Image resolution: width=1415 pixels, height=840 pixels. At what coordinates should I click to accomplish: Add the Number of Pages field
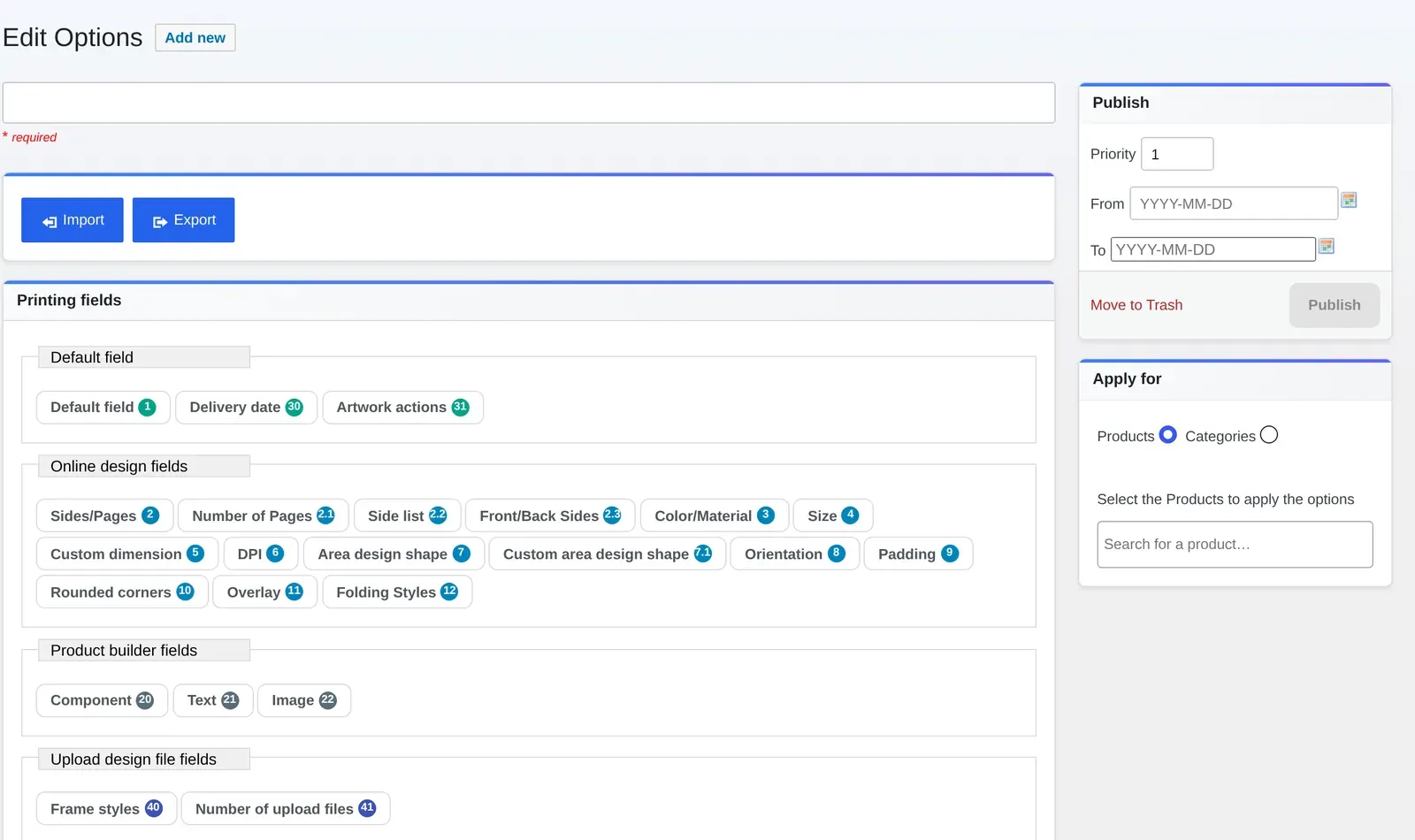[x=264, y=516]
